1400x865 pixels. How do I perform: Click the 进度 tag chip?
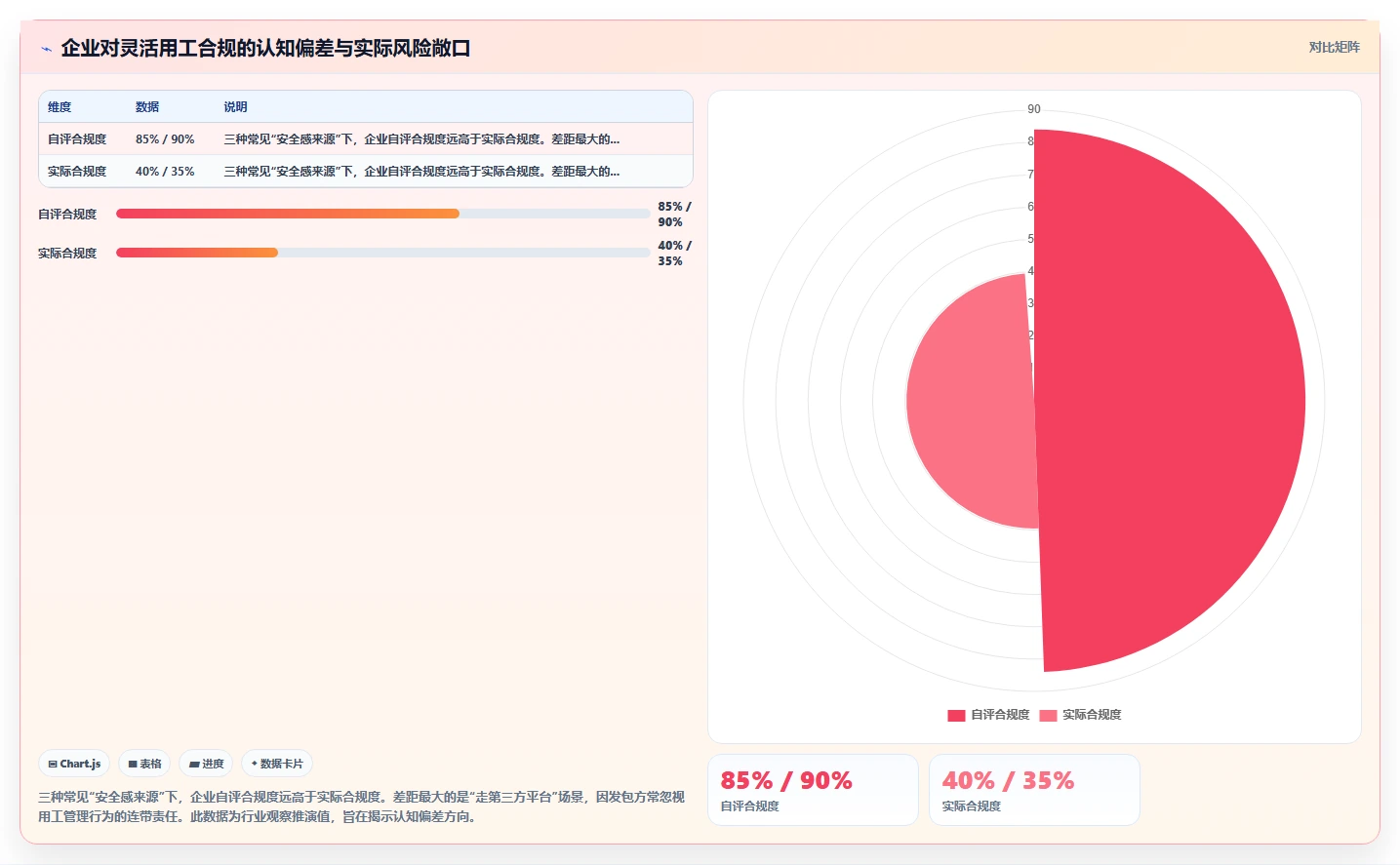click(x=206, y=764)
